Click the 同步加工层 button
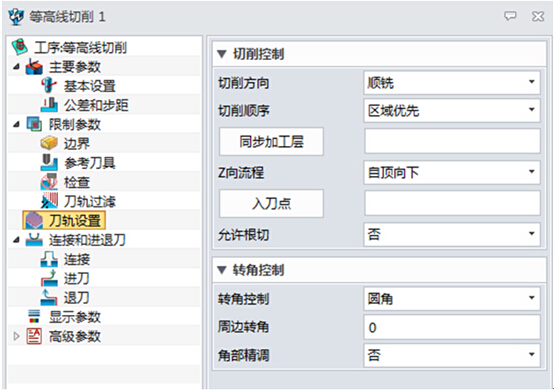This screenshot has height=392, width=554. (271, 141)
